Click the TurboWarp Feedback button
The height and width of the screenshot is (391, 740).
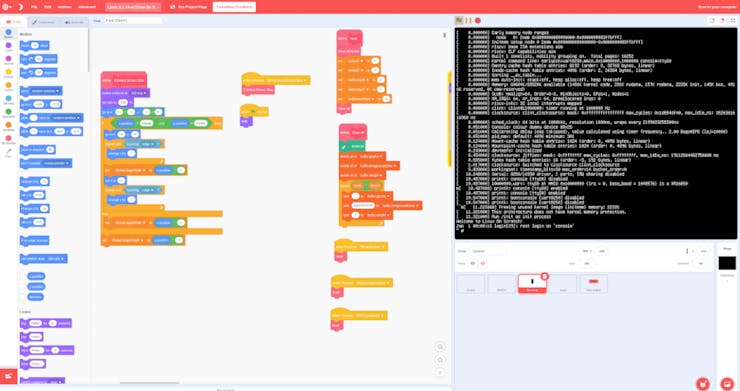pyautogui.click(x=234, y=7)
